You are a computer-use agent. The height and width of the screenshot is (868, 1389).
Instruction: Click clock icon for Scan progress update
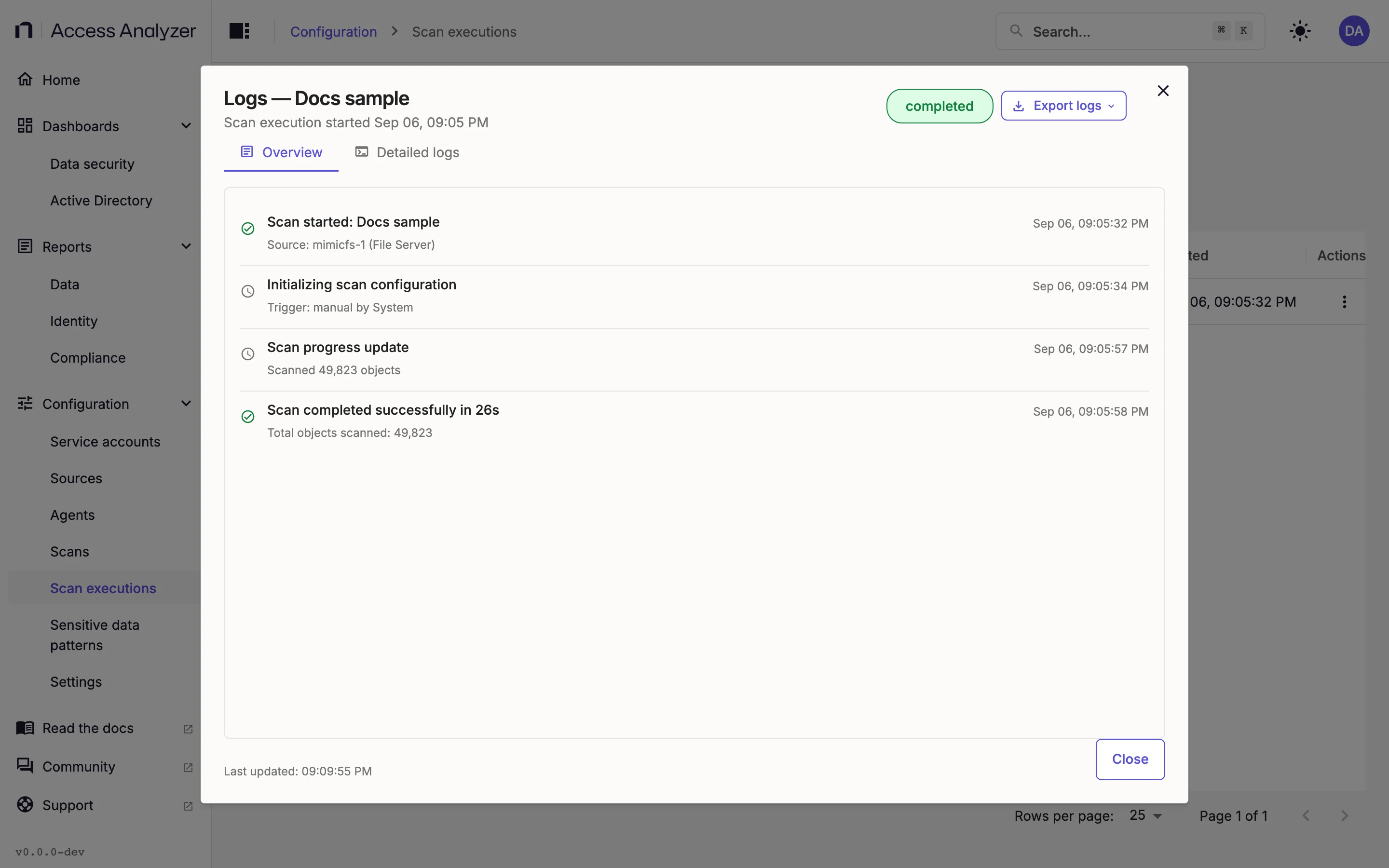click(x=248, y=353)
